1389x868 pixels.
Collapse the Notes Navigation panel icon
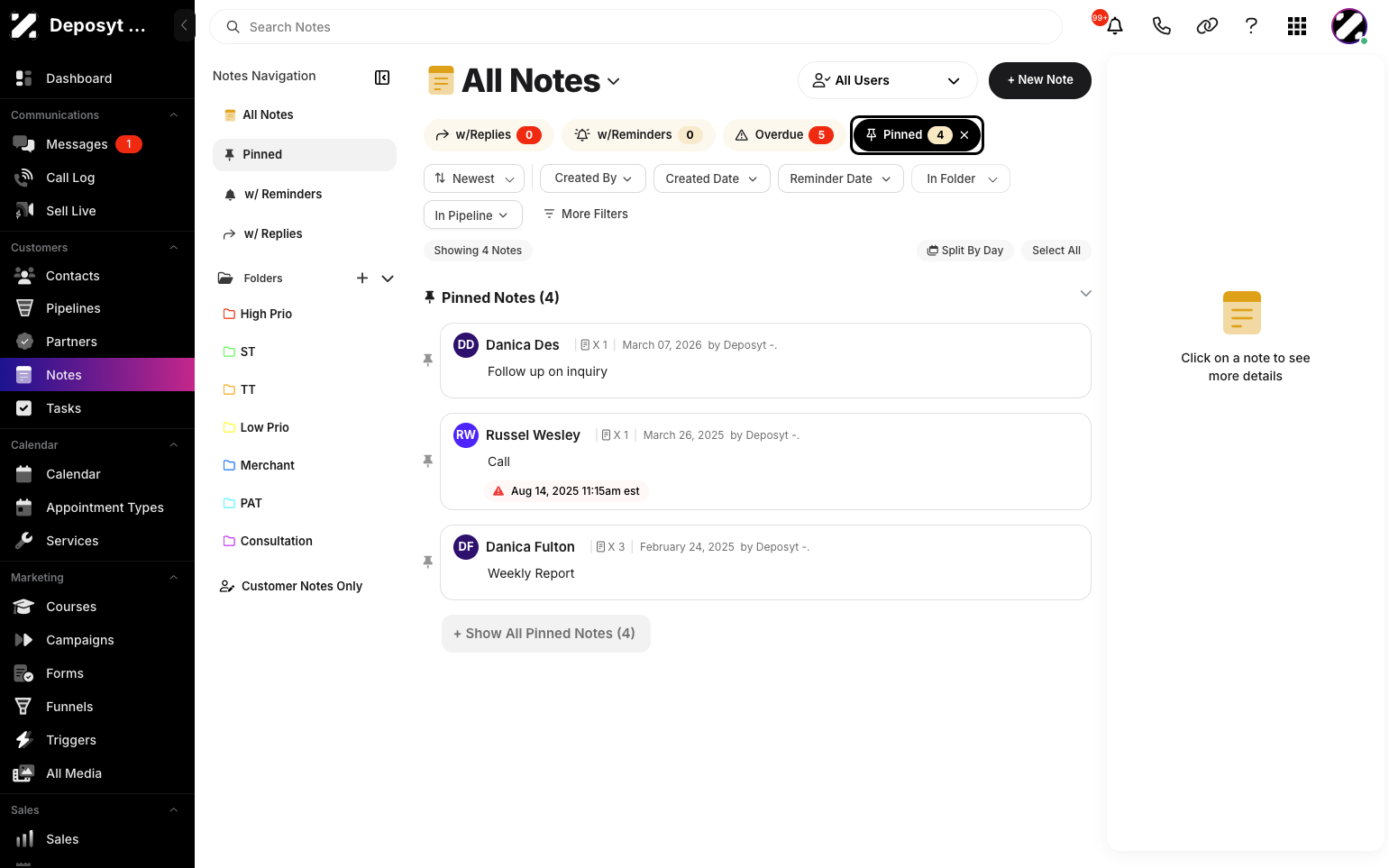tap(382, 78)
